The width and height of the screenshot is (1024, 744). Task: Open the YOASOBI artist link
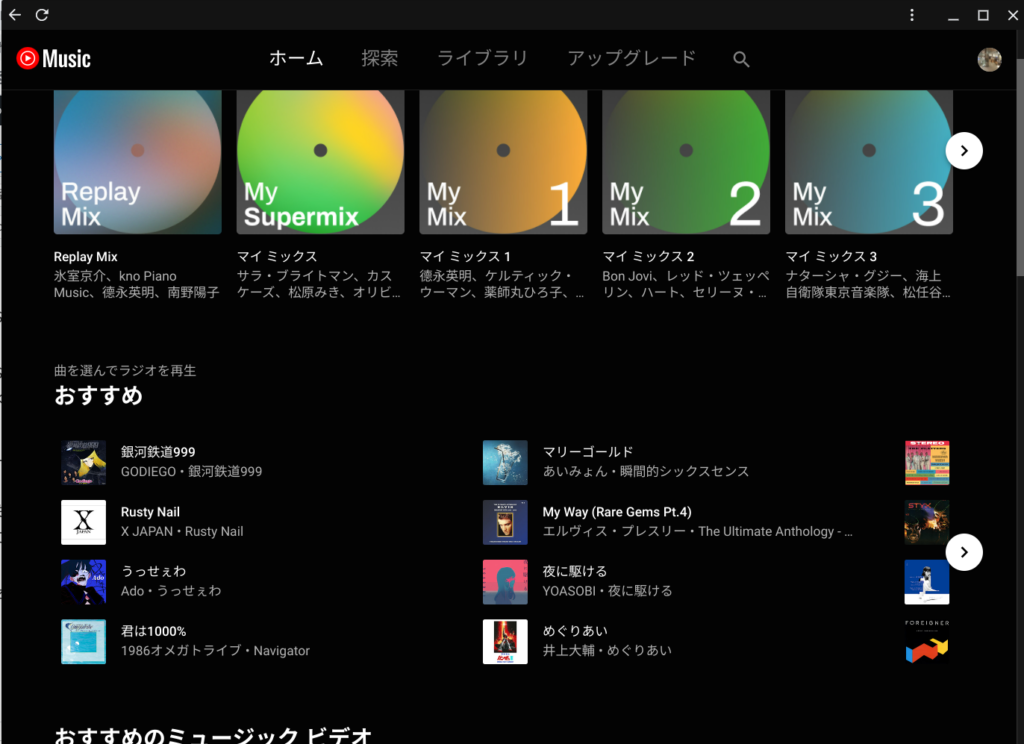(x=569, y=591)
